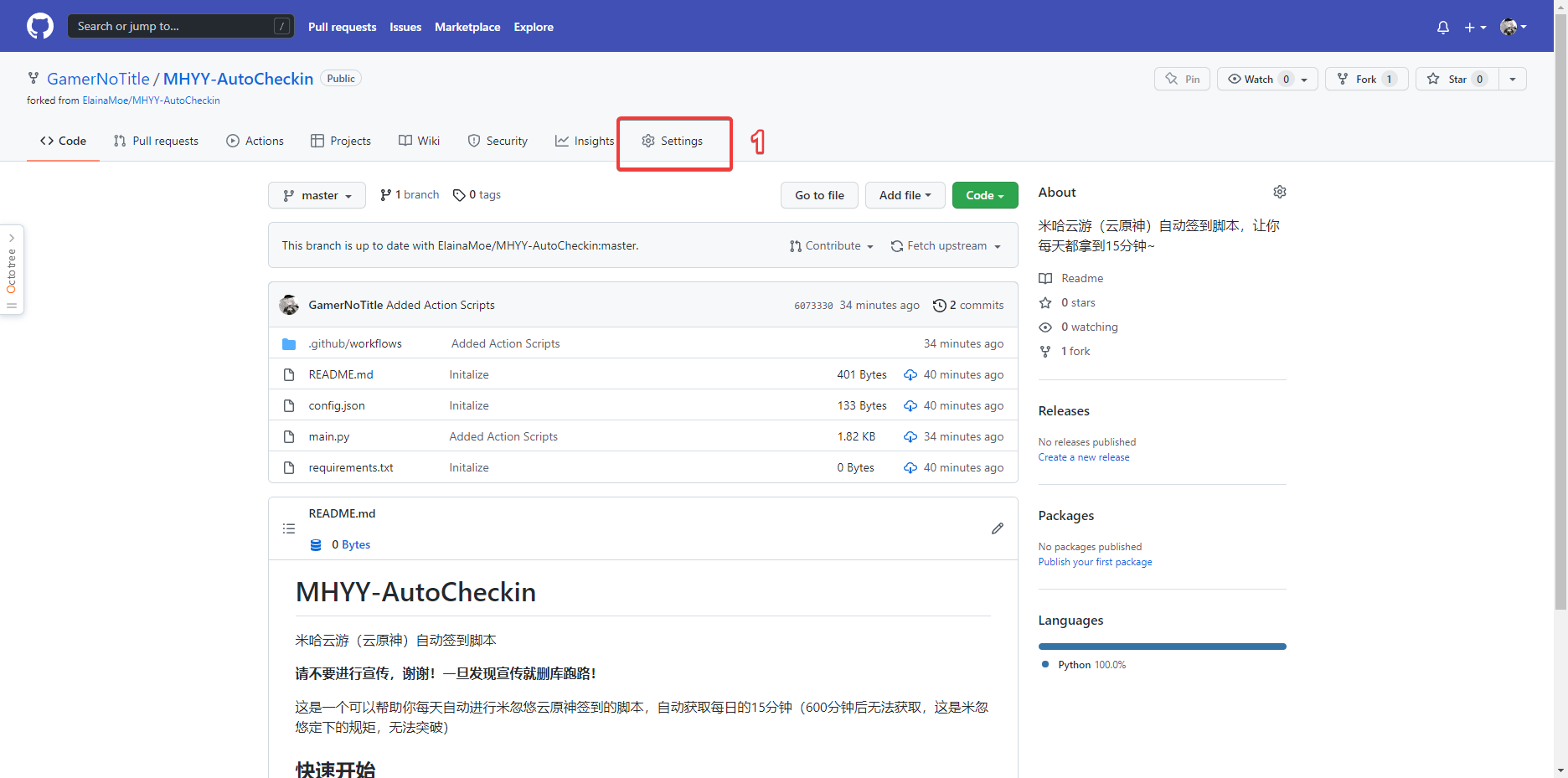1568x778 pixels.
Task: Click the GitHub logo icon
Action: point(39,26)
